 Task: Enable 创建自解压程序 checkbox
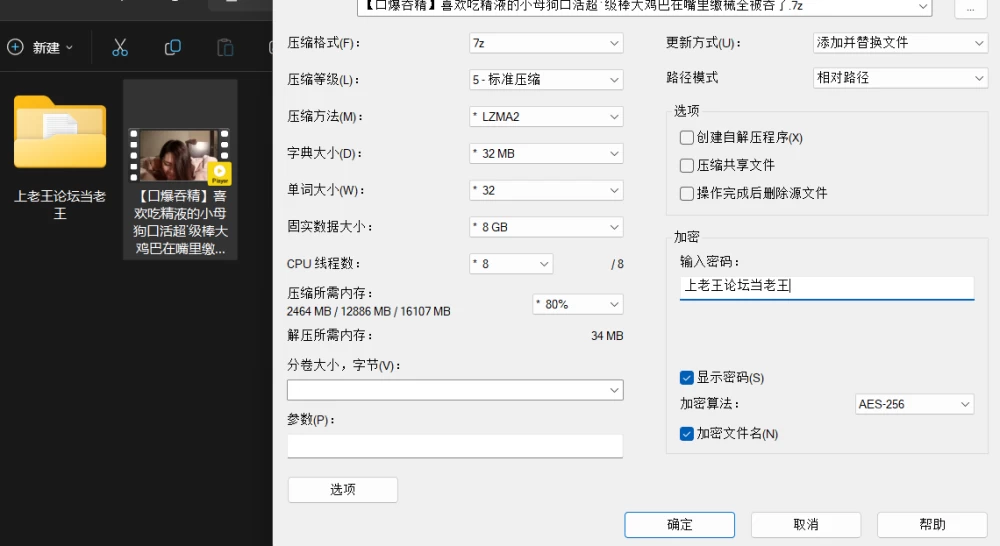point(686,137)
